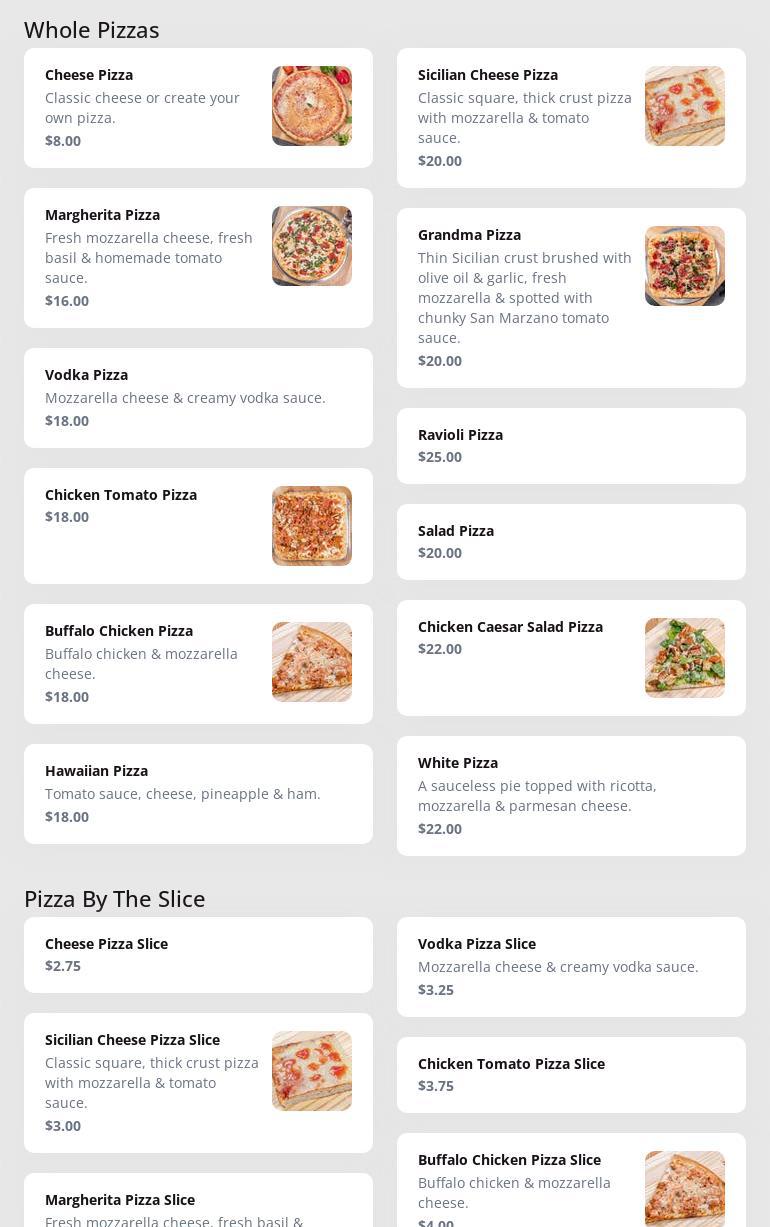
Task: Click the Vodka Pizza Slice title
Action: coord(477,944)
